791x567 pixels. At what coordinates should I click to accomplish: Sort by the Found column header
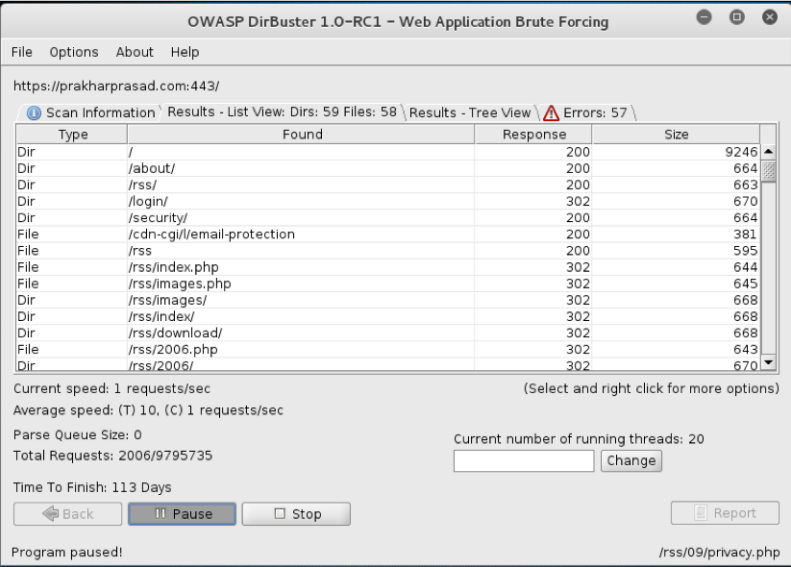[x=301, y=134]
